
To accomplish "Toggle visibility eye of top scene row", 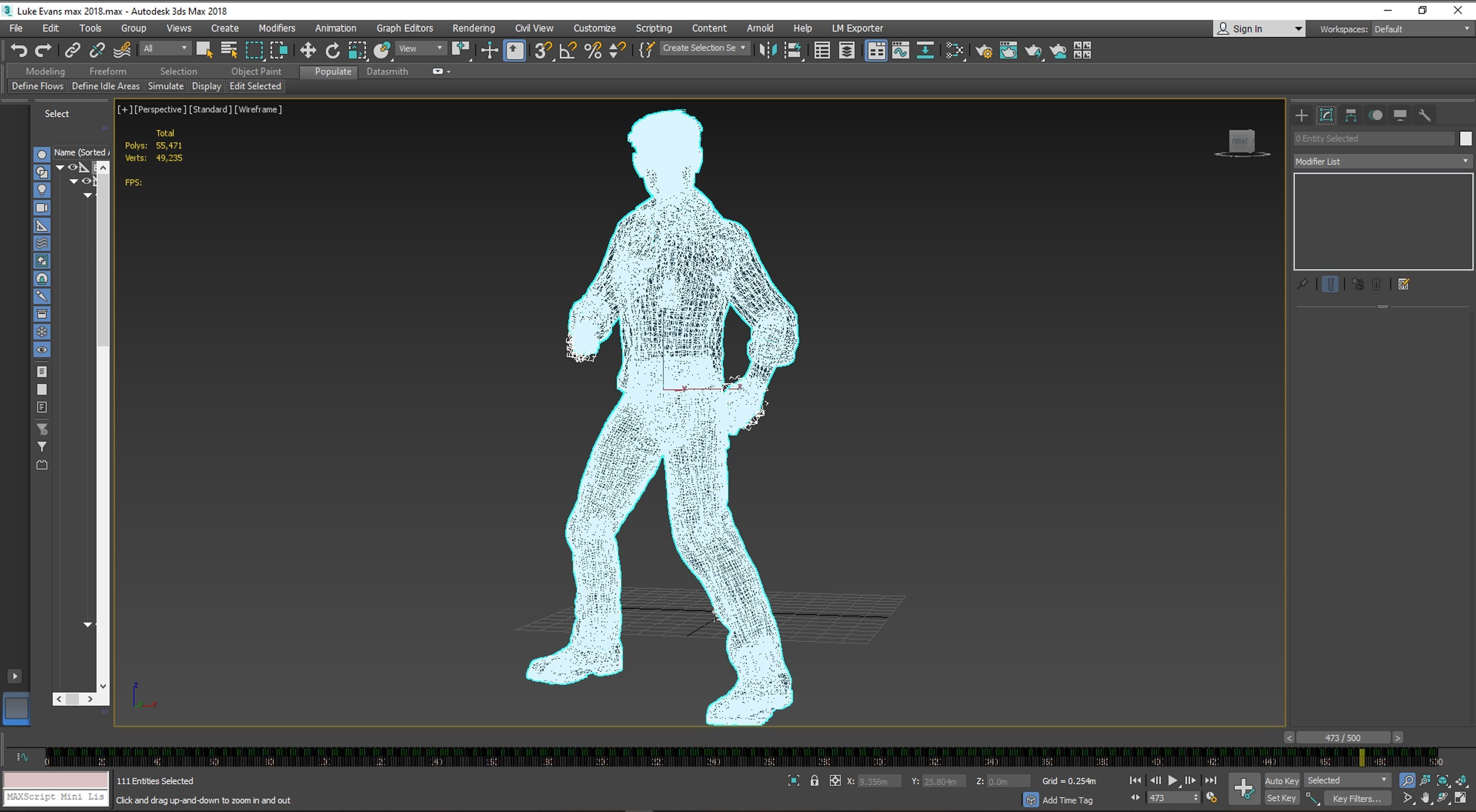I will [73, 167].
